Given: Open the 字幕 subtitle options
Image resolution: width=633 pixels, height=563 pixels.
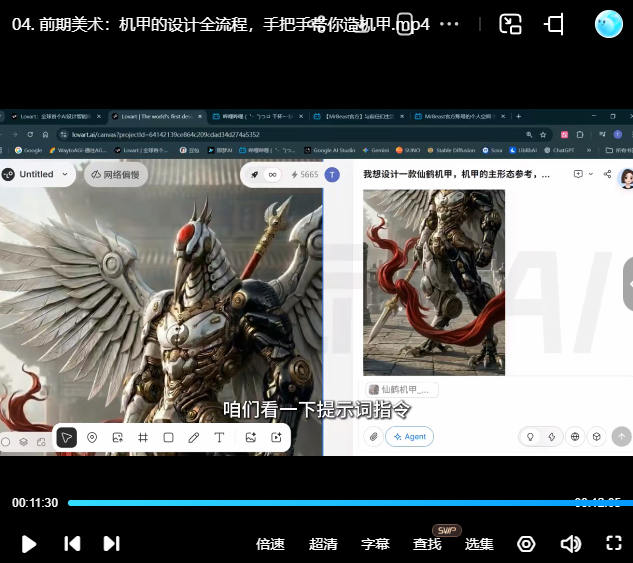Looking at the screenshot, I should tap(375, 544).
